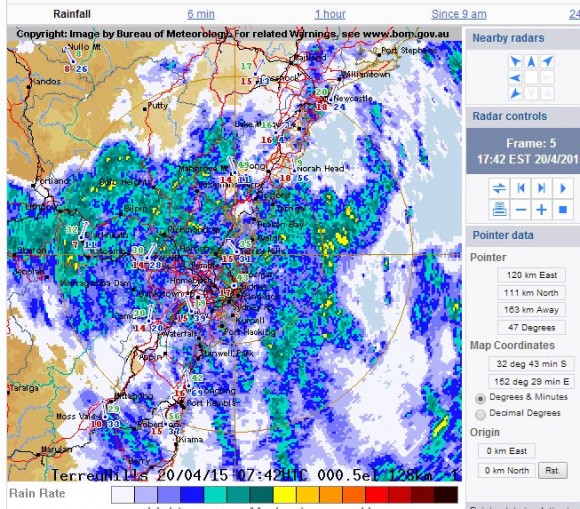Viewport: 580px width, 509px height.
Task: Open the Since 9 am rainfall view
Action: tap(459, 14)
